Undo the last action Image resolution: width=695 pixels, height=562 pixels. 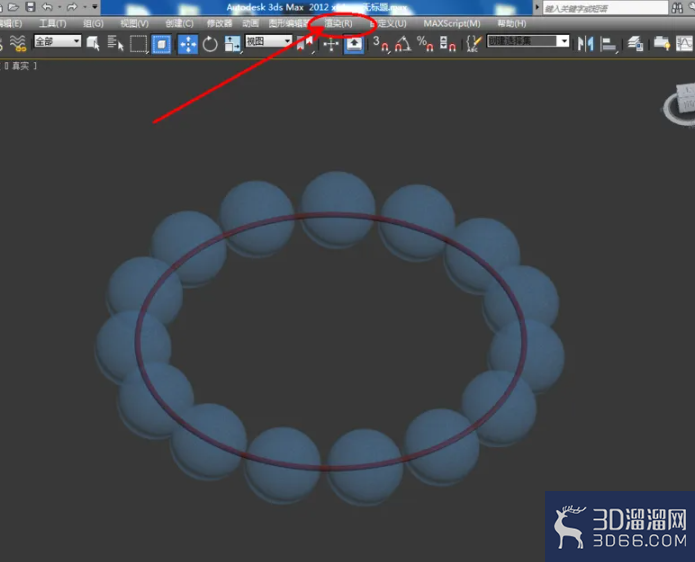tap(47, 7)
